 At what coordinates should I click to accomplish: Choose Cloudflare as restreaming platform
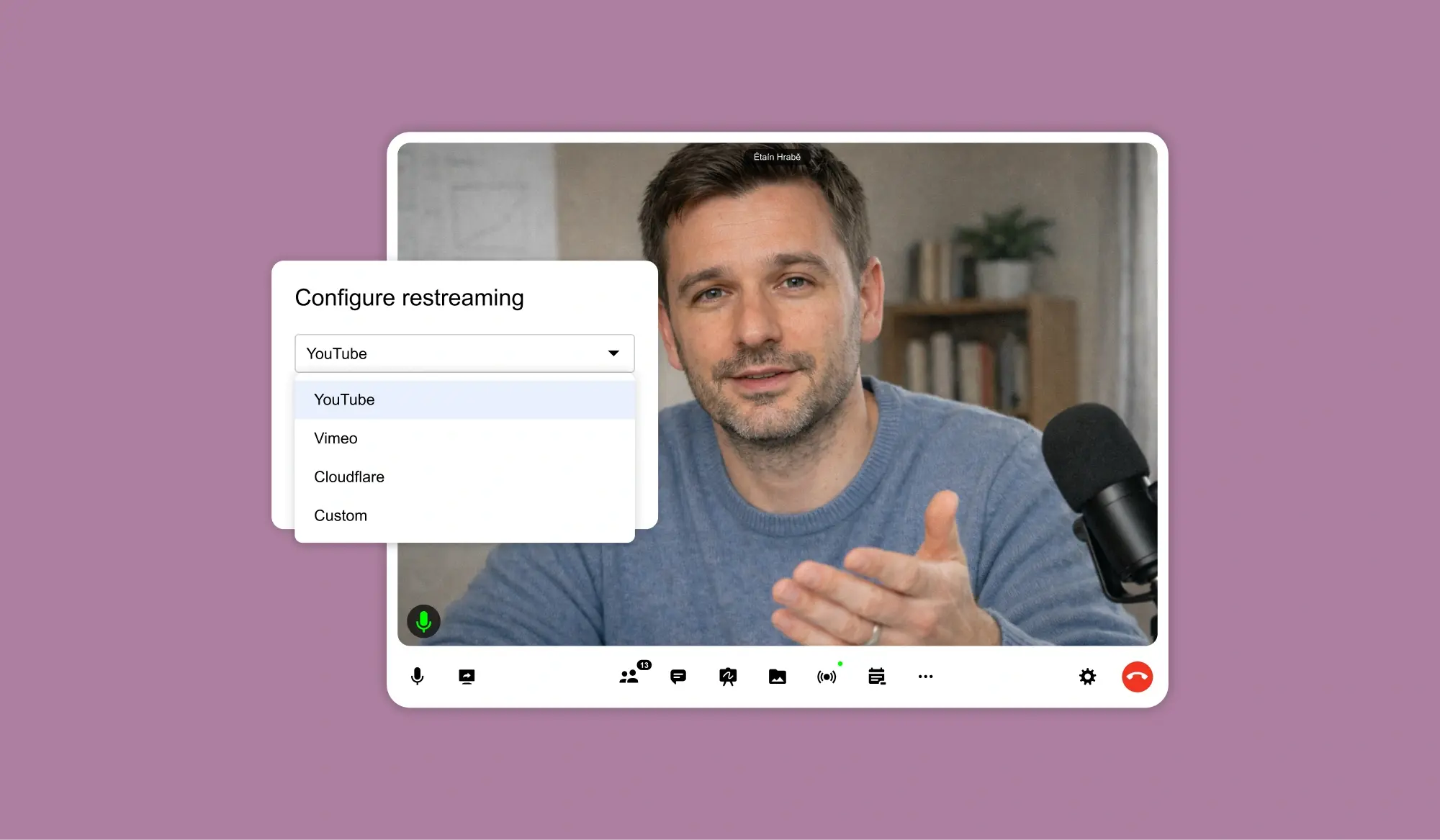[x=349, y=477]
